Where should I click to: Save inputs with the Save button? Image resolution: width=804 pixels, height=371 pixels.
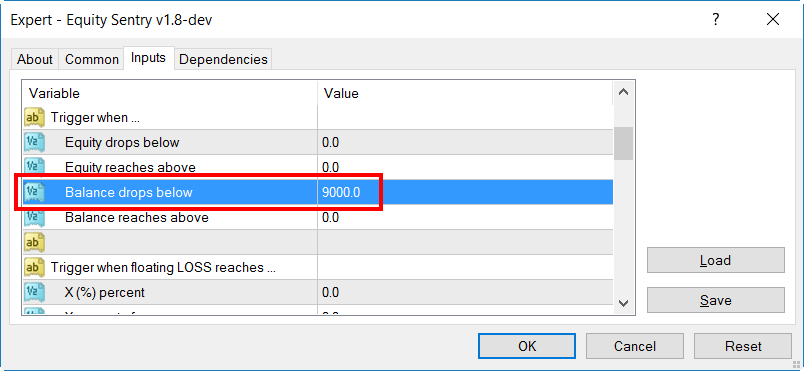715,300
